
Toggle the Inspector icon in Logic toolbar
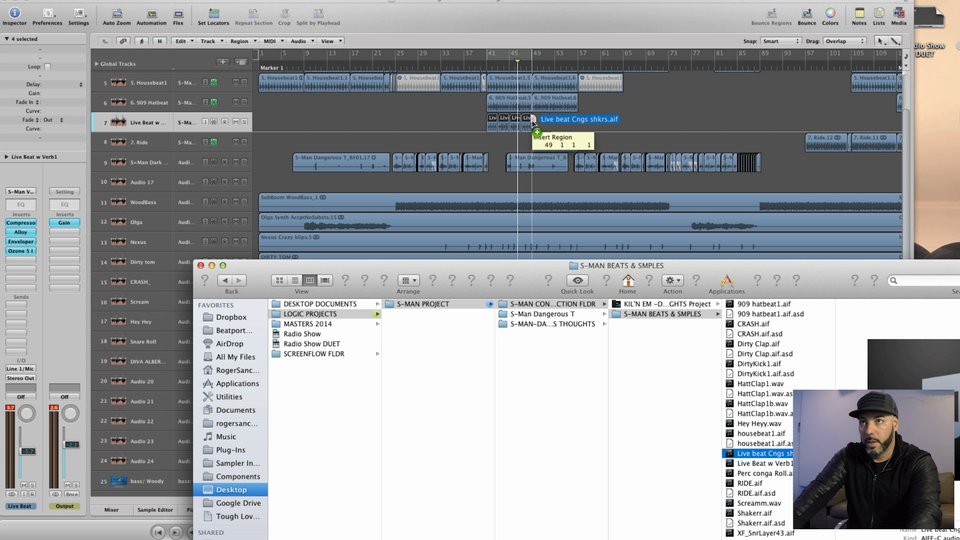tap(14, 13)
